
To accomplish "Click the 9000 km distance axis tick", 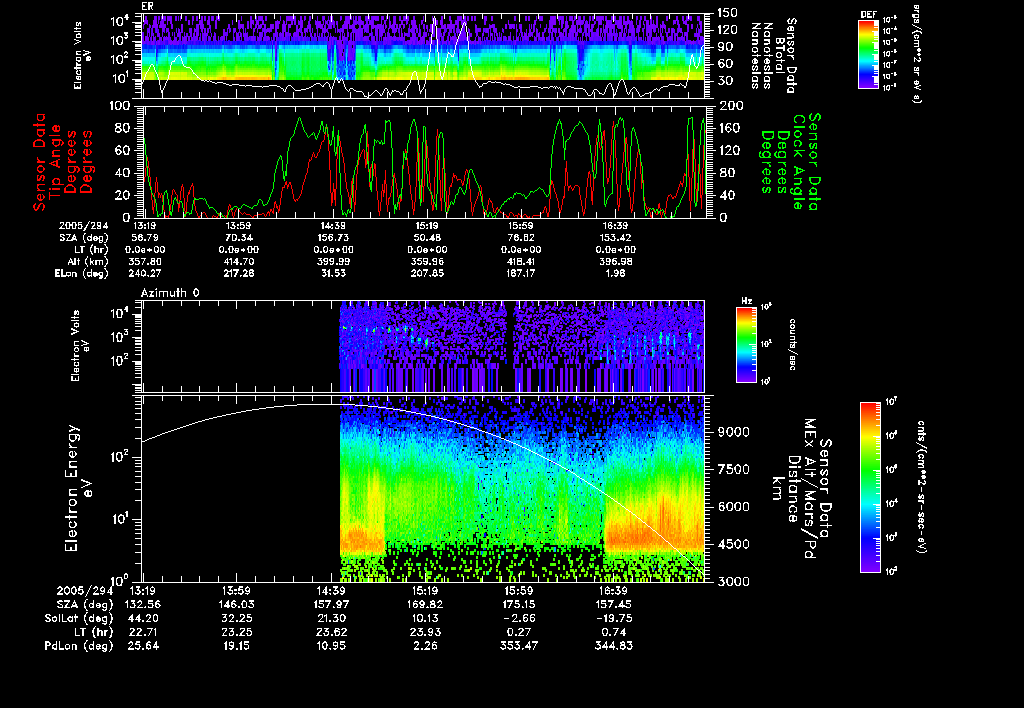I will coord(733,432).
